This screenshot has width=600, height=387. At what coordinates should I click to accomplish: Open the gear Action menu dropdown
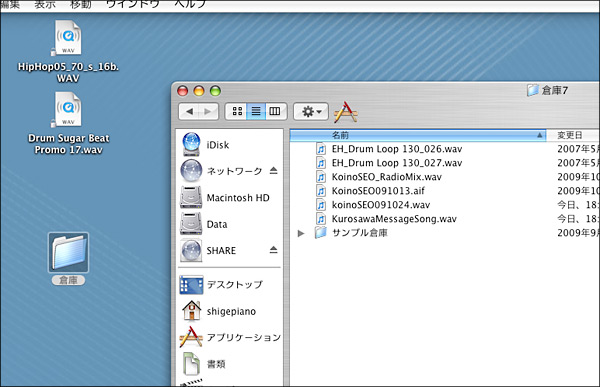tap(311, 111)
